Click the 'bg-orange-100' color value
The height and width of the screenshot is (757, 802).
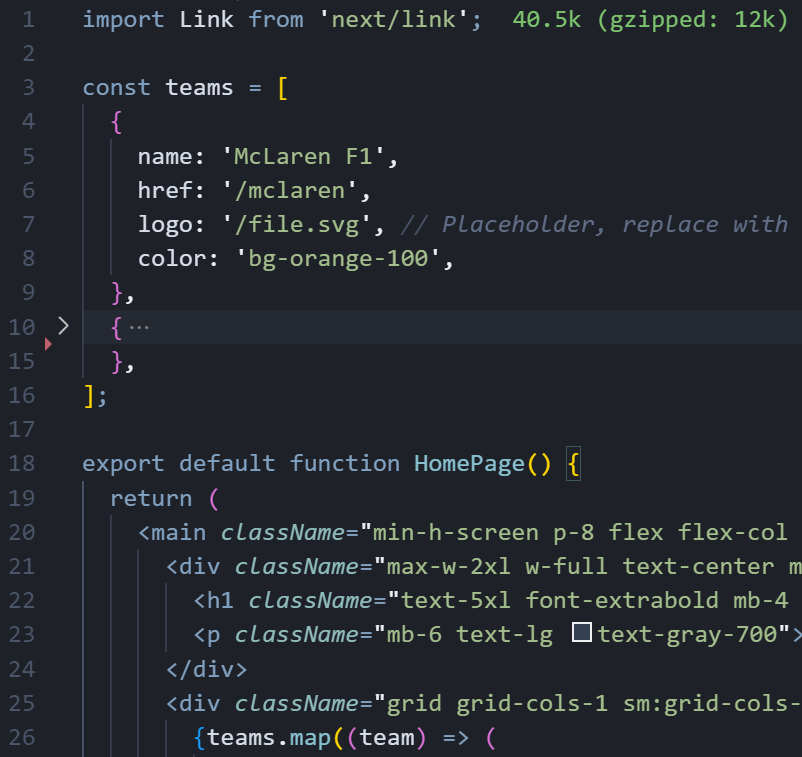(338, 258)
